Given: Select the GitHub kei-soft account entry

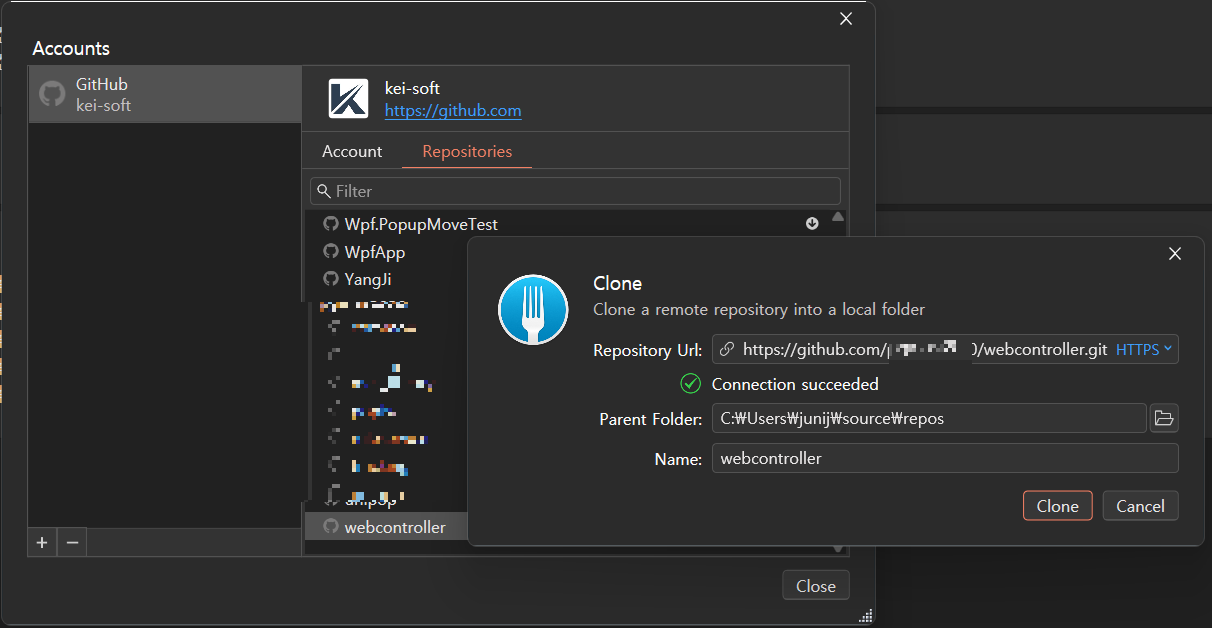Looking at the screenshot, I should coord(165,95).
